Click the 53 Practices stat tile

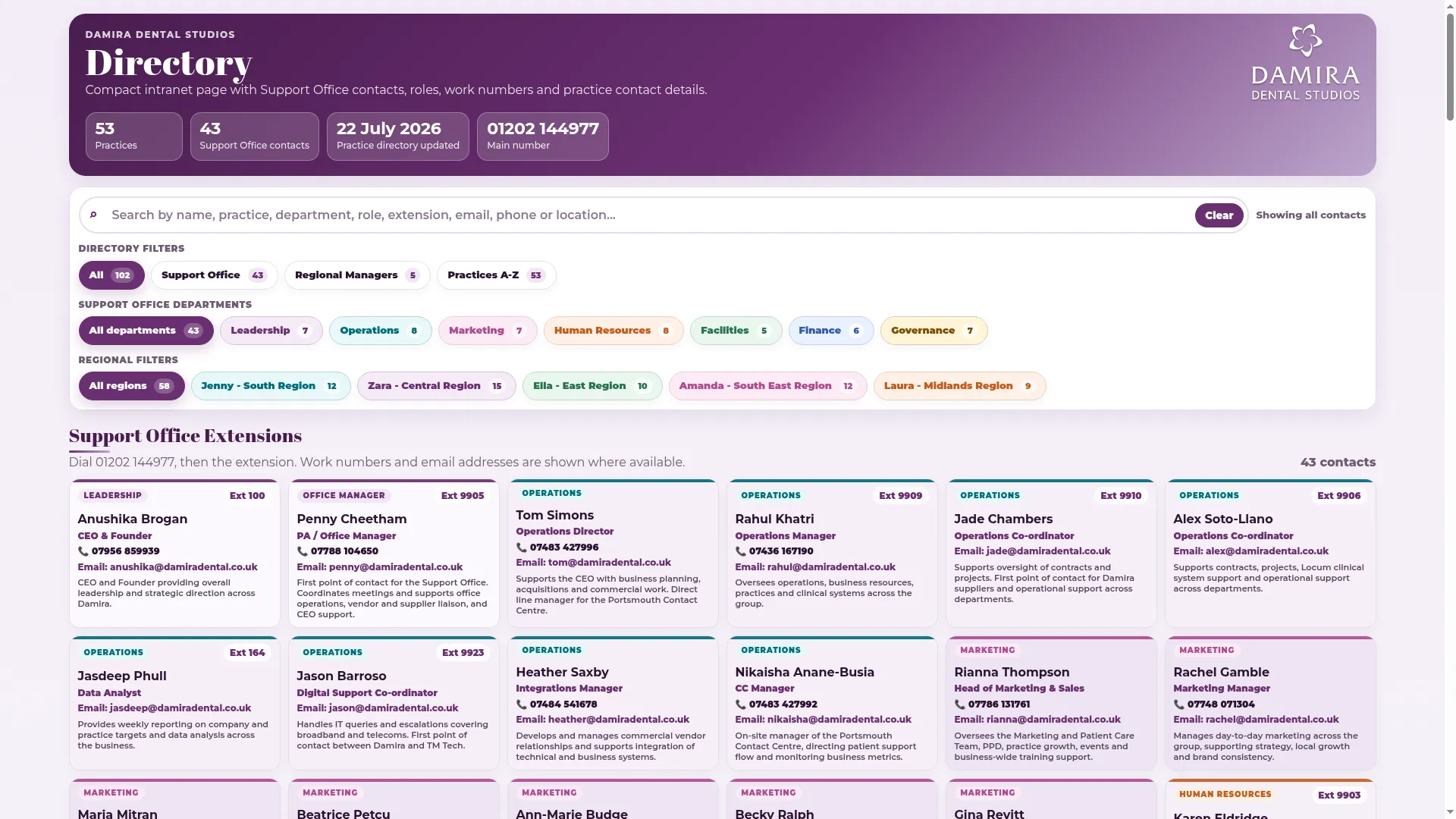click(x=134, y=136)
